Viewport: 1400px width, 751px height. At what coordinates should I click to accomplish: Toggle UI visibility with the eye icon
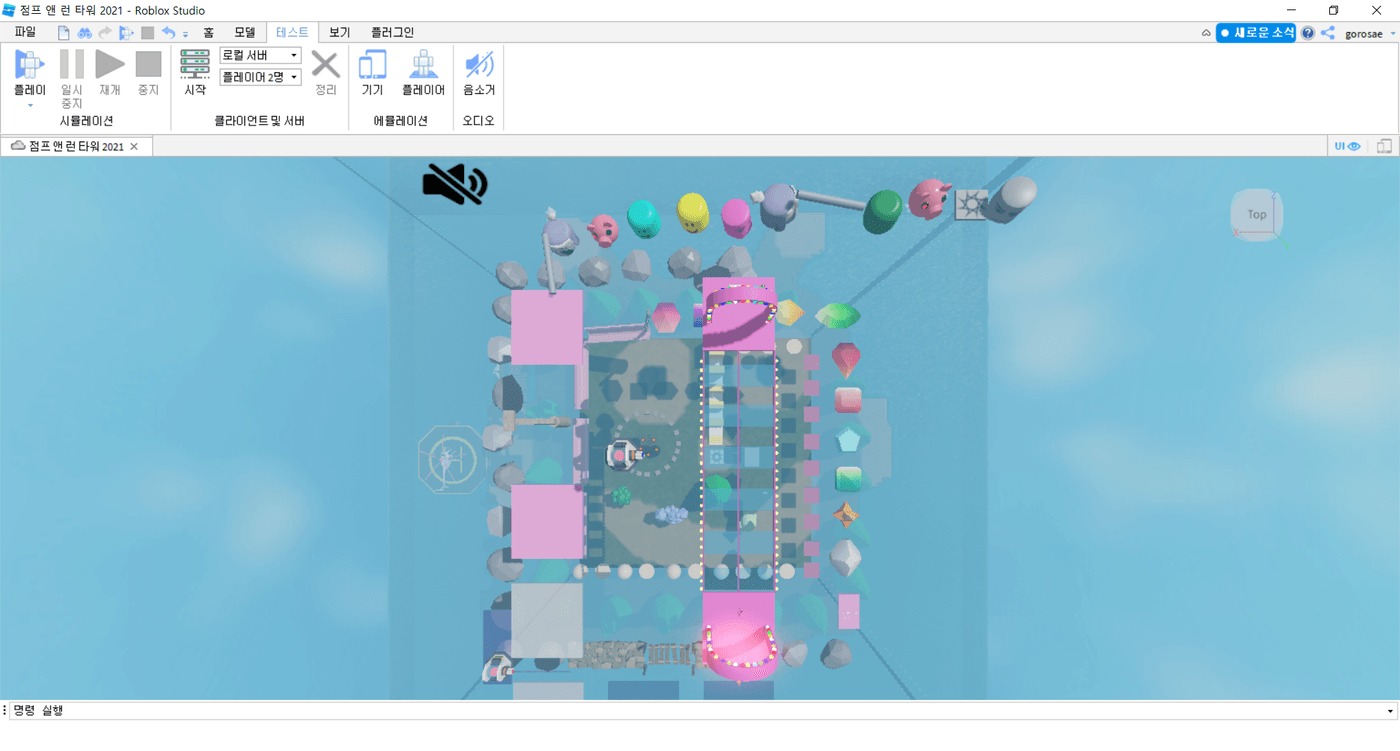coord(1347,146)
